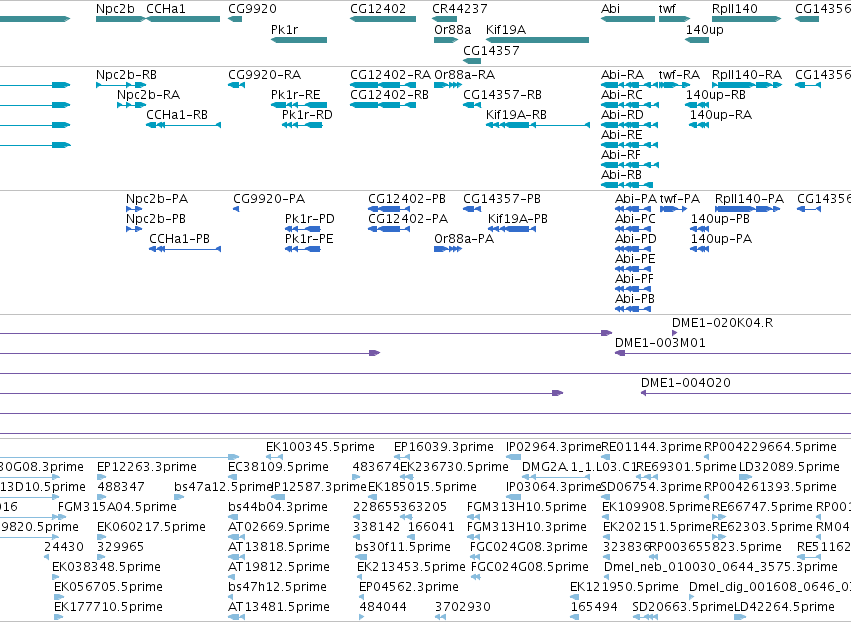Viewport: 851px width, 622px height.
Task: Click clone DME1-020K04.R
Action: click(x=675, y=333)
